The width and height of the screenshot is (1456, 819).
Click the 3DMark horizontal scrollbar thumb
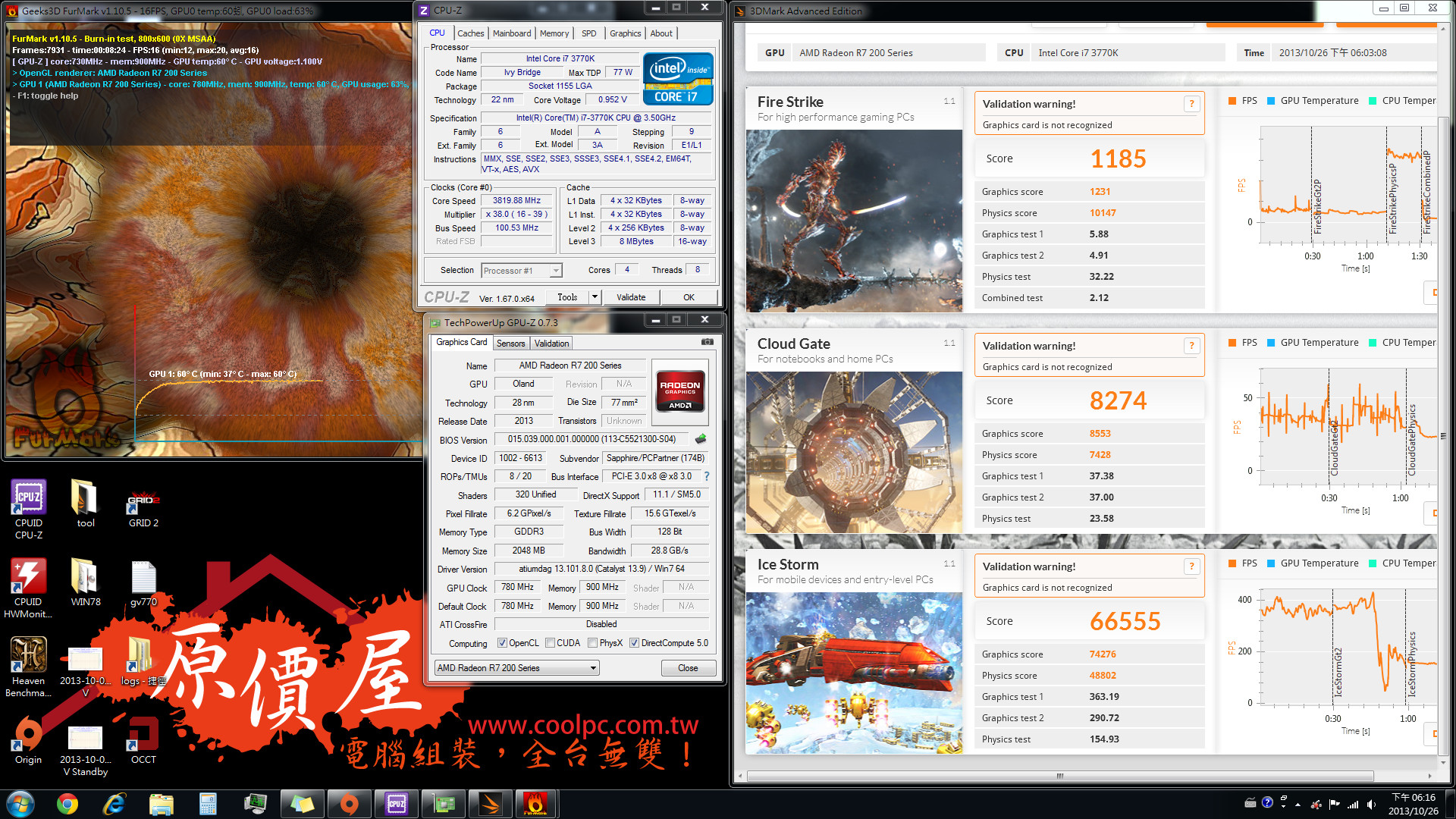(1060, 776)
